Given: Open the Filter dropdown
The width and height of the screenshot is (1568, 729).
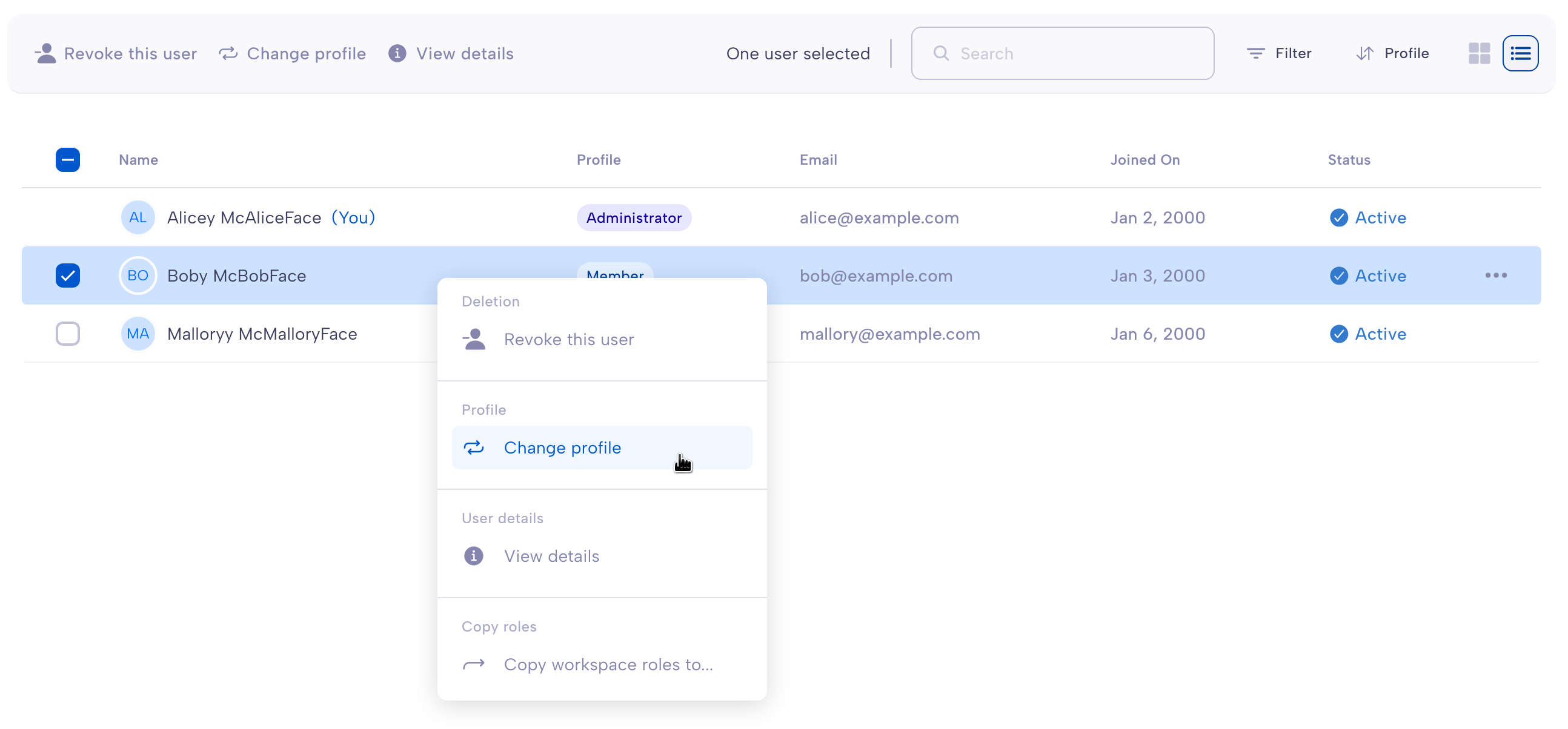Looking at the screenshot, I should (1279, 53).
